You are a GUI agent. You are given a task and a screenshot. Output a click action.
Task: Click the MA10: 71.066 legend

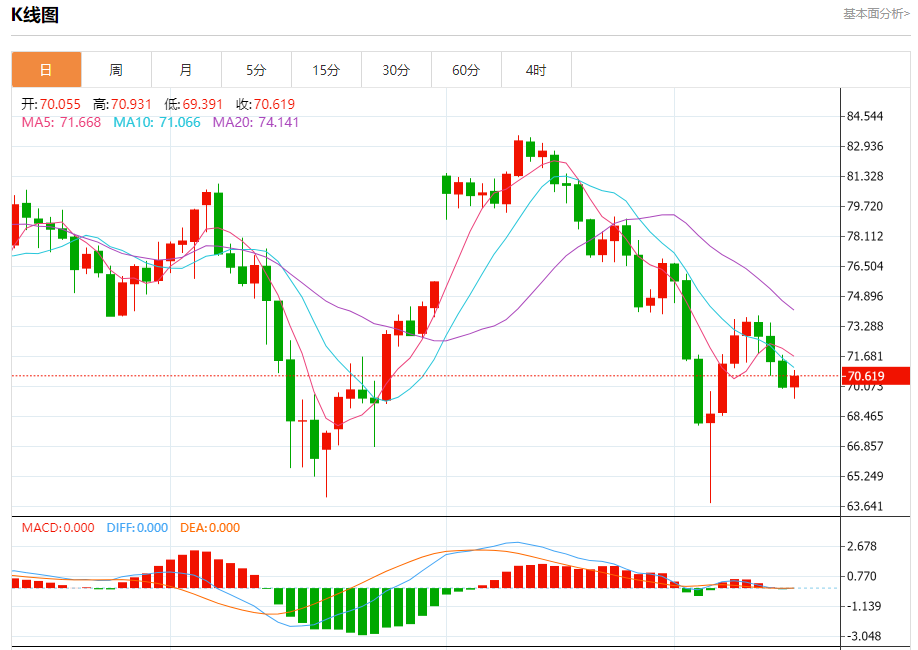tap(157, 122)
